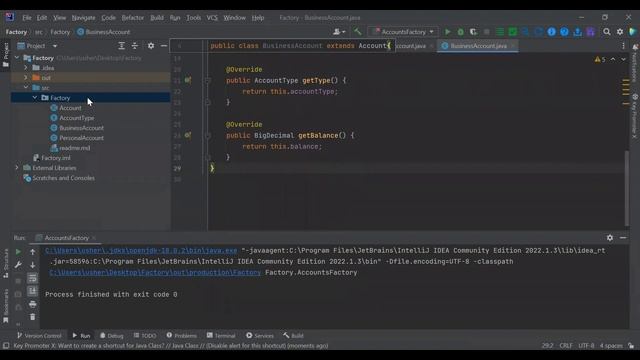Hide the Run tool window

click(623, 238)
